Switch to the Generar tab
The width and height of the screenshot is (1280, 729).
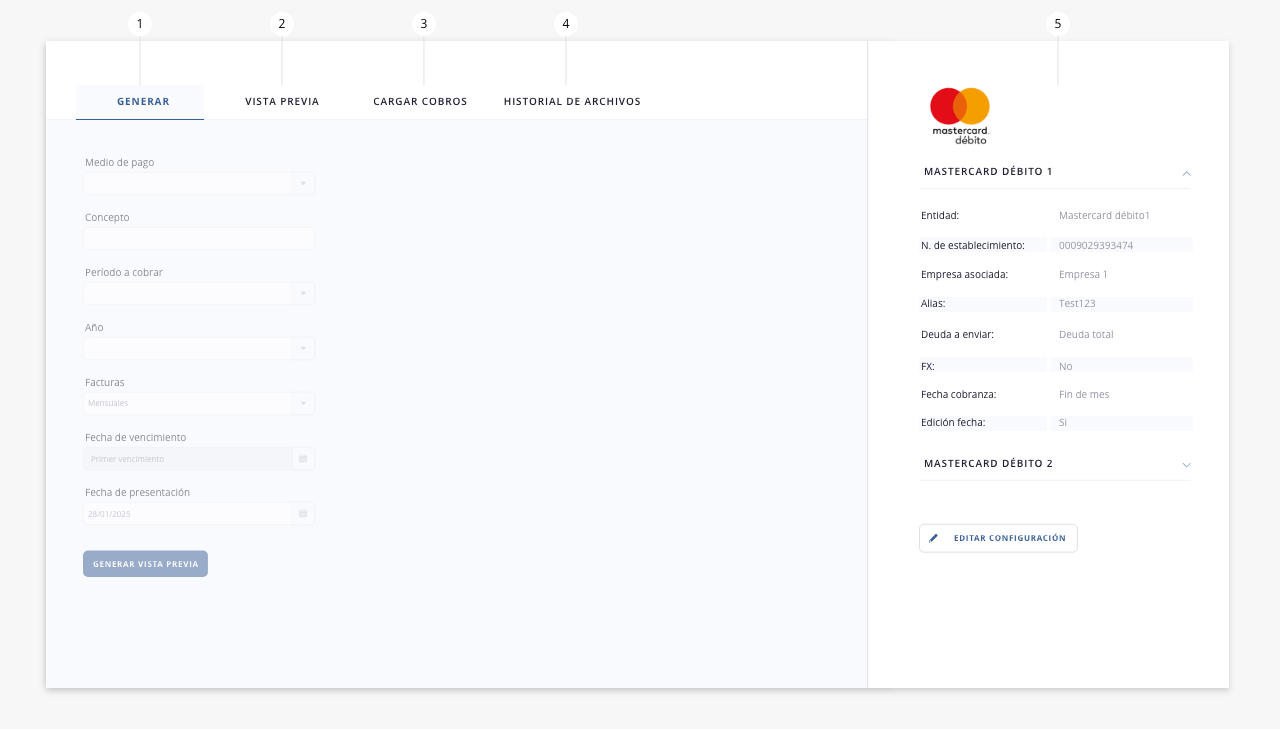140,102
